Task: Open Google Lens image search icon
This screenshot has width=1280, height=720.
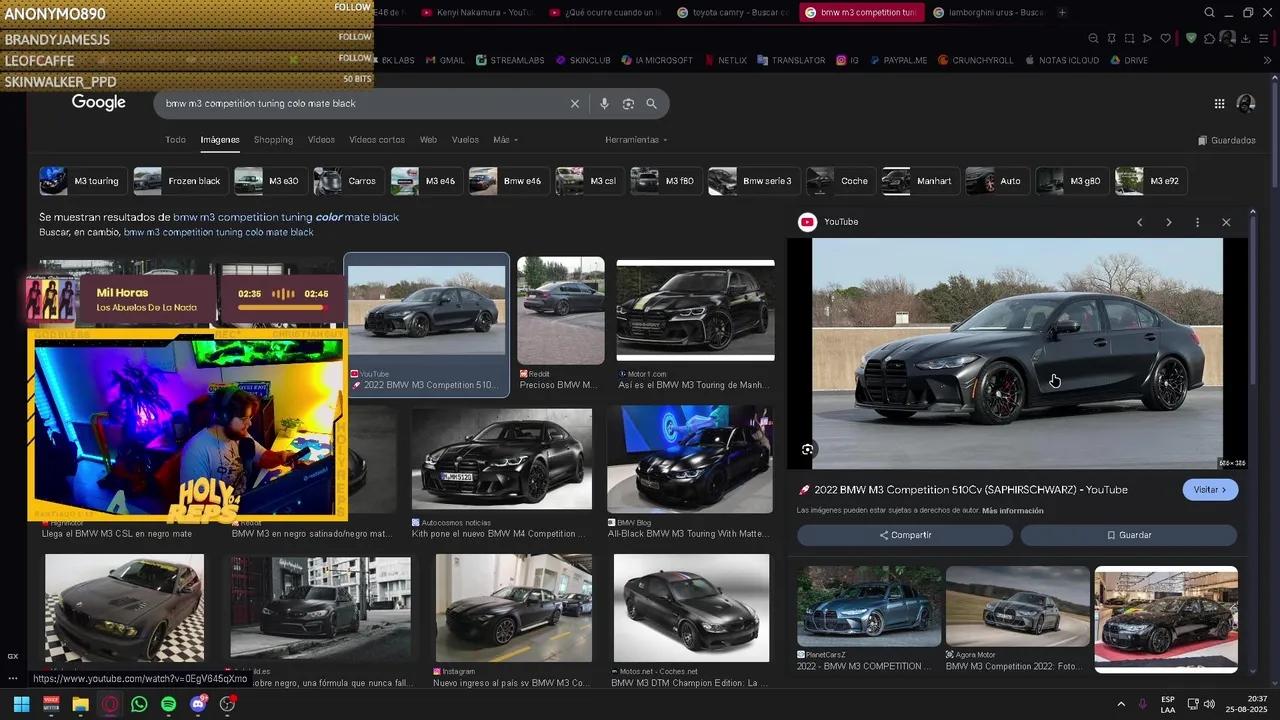Action: [628, 104]
